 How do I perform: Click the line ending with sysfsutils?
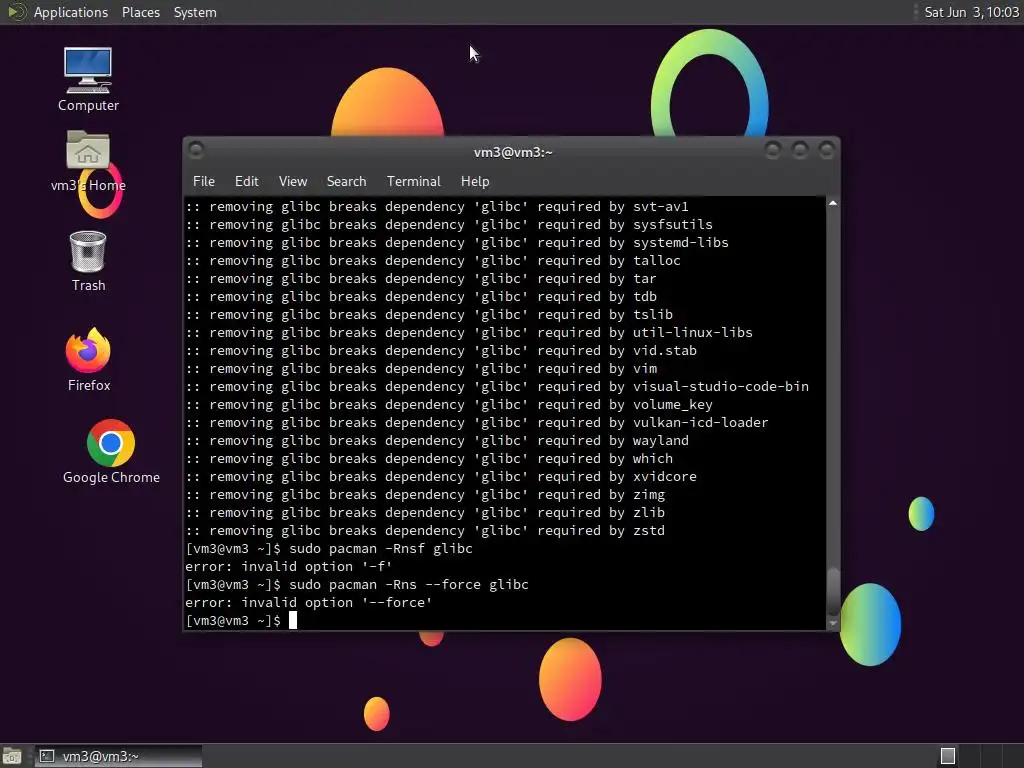[449, 224]
